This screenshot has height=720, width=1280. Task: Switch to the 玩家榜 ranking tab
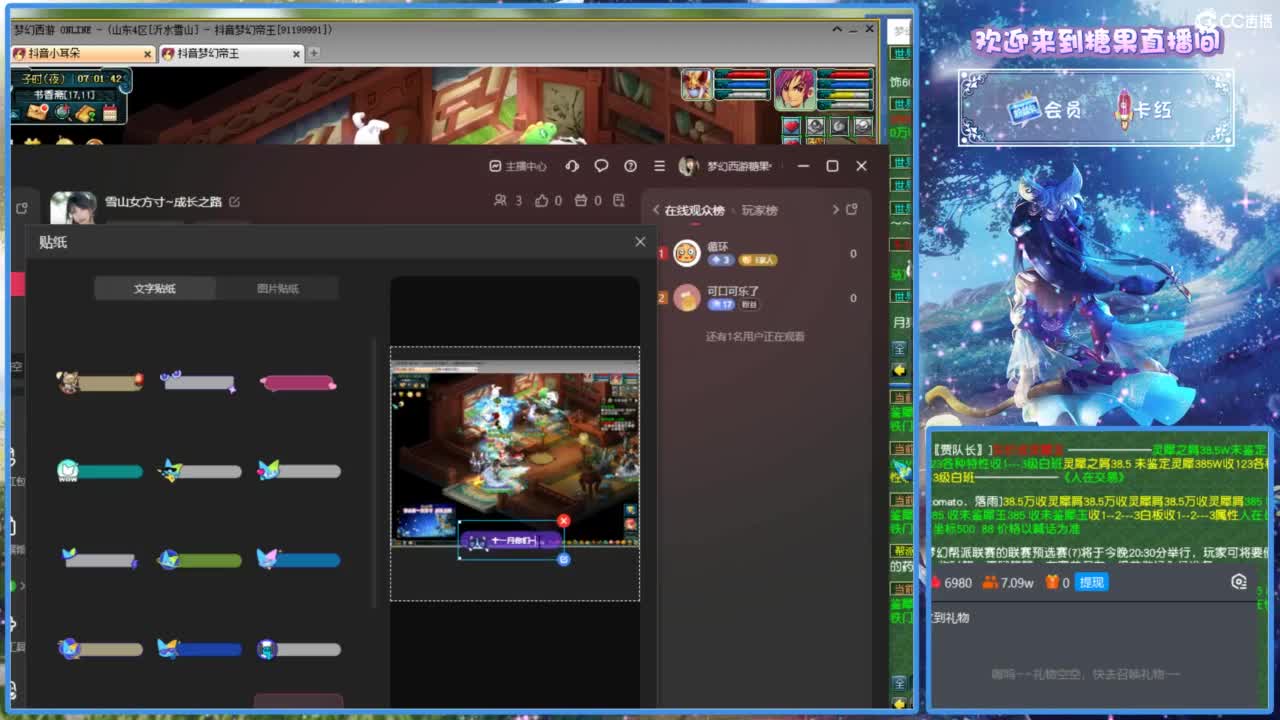point(759,210)
